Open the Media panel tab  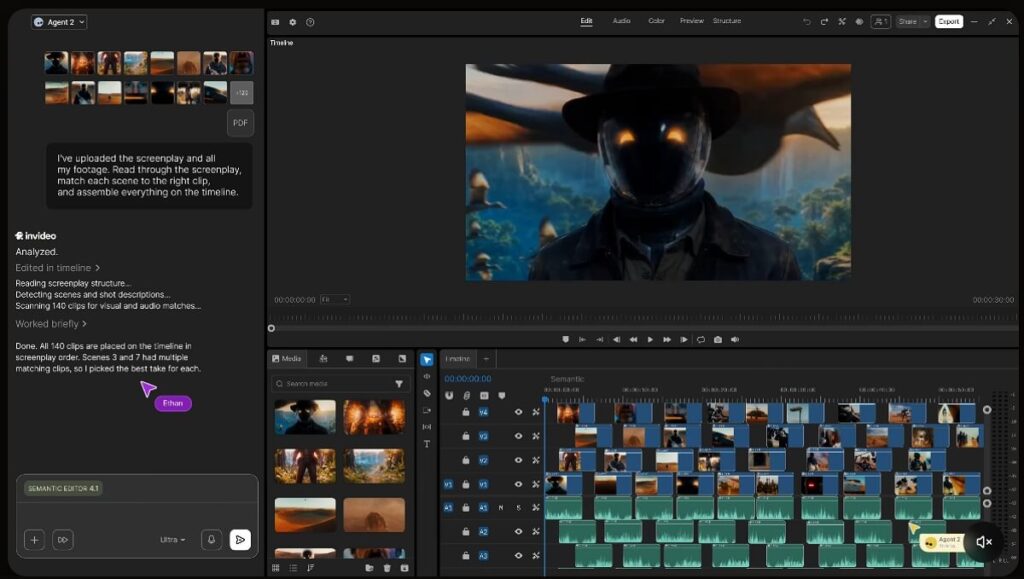(287, 358)
